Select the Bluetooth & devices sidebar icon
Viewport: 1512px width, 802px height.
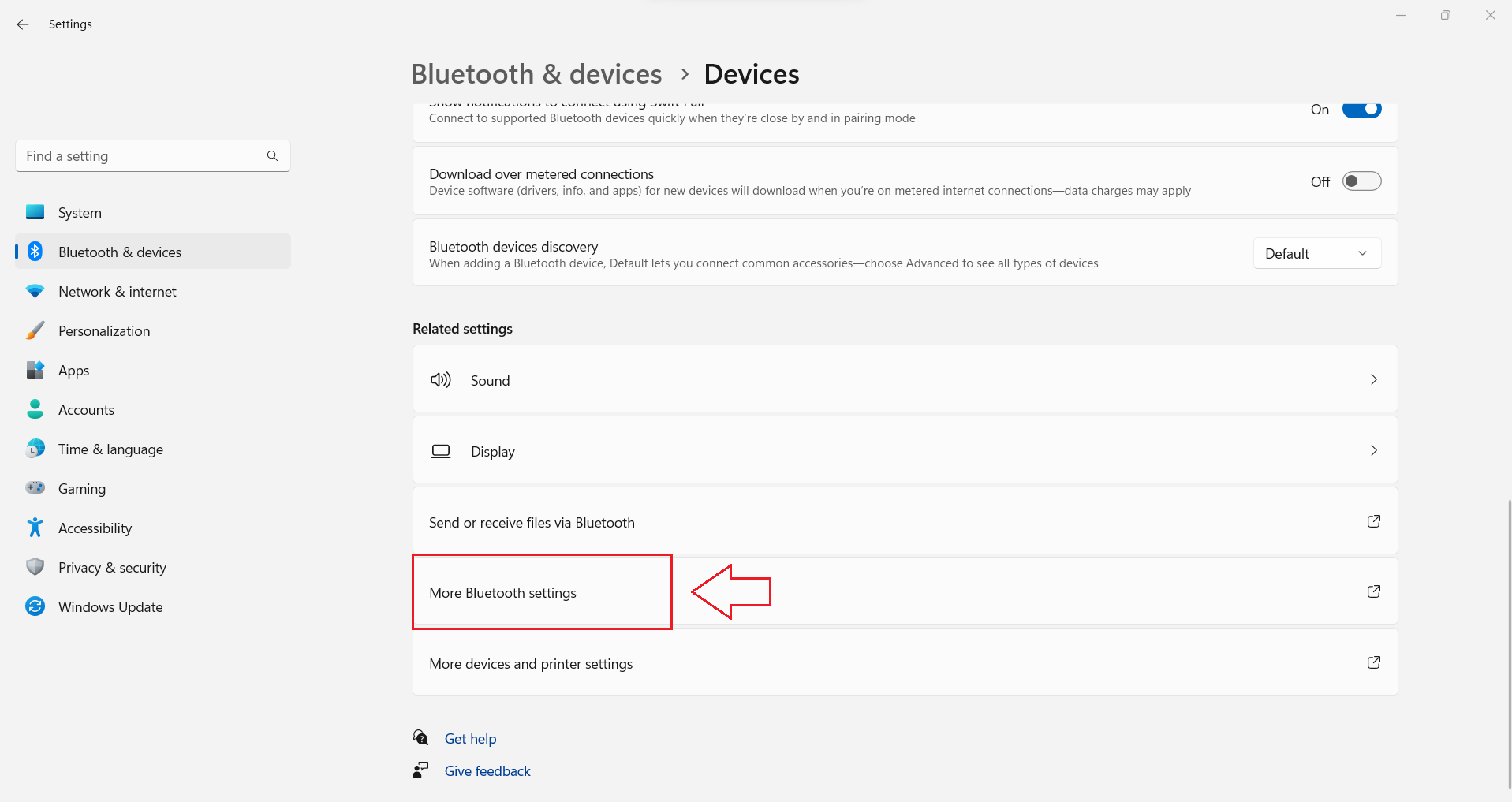pyautogui.click(x=35, y=252)
